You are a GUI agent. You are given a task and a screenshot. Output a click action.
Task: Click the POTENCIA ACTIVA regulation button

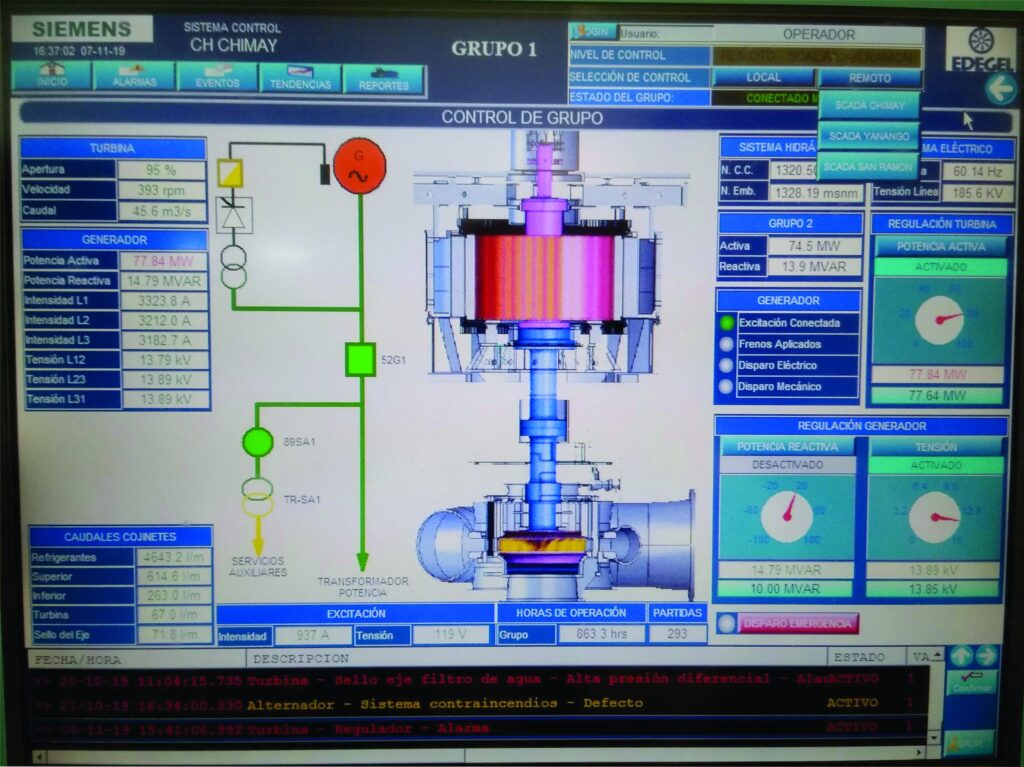tap(940, 246)
